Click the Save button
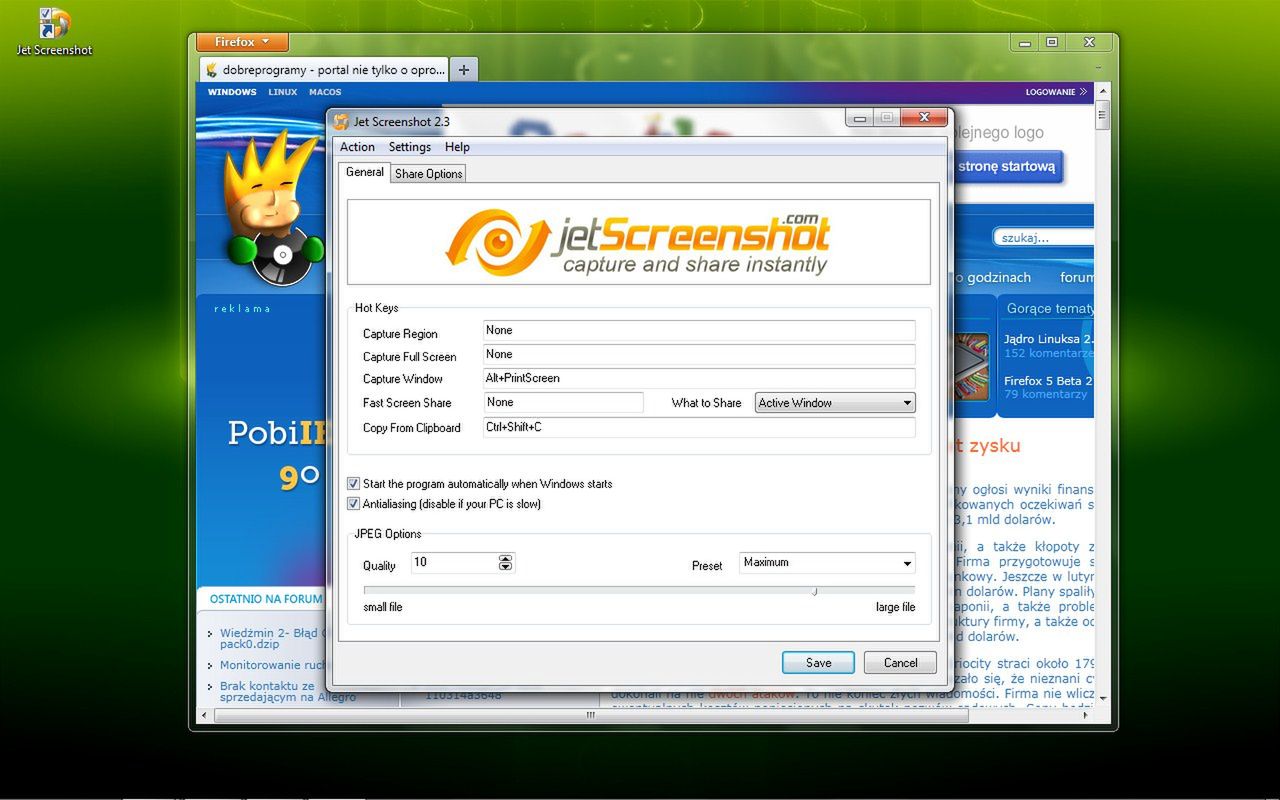The width and height of the screenshot is (1280, 800). [x=818, y=662]
